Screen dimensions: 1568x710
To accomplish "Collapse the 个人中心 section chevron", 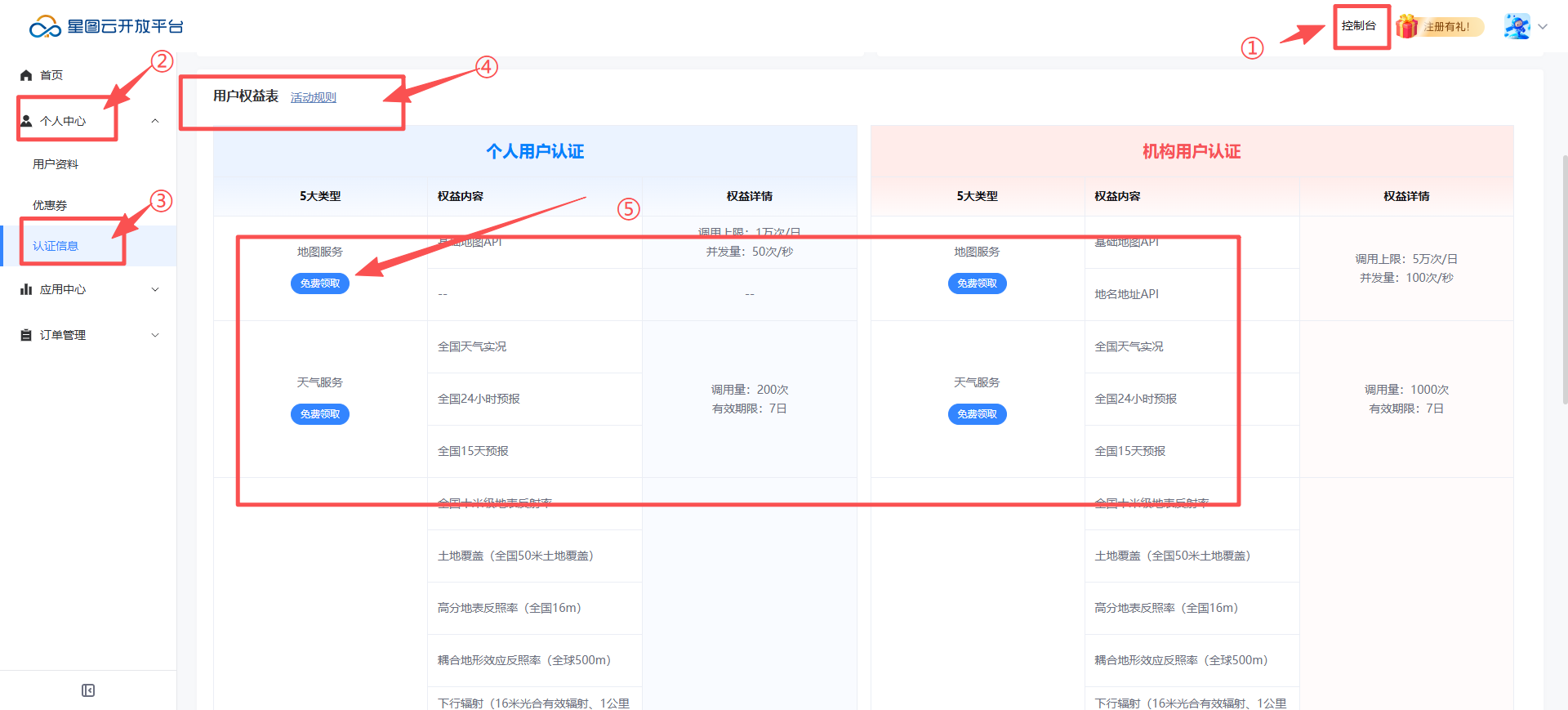I will pyautogui.click(x=155, y=121).
